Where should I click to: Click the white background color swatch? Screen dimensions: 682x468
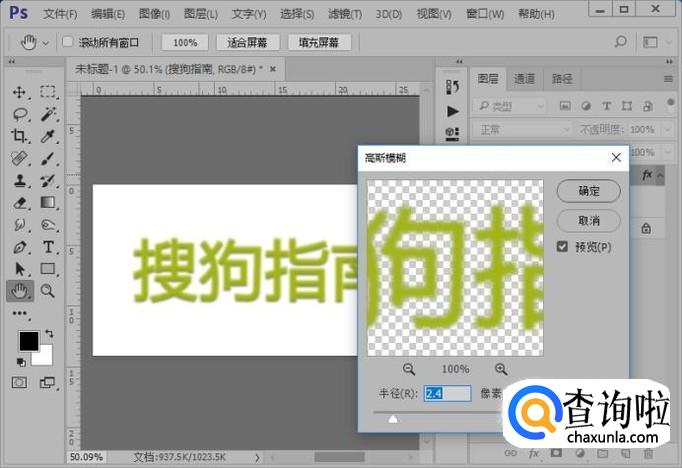click(45, 356)
